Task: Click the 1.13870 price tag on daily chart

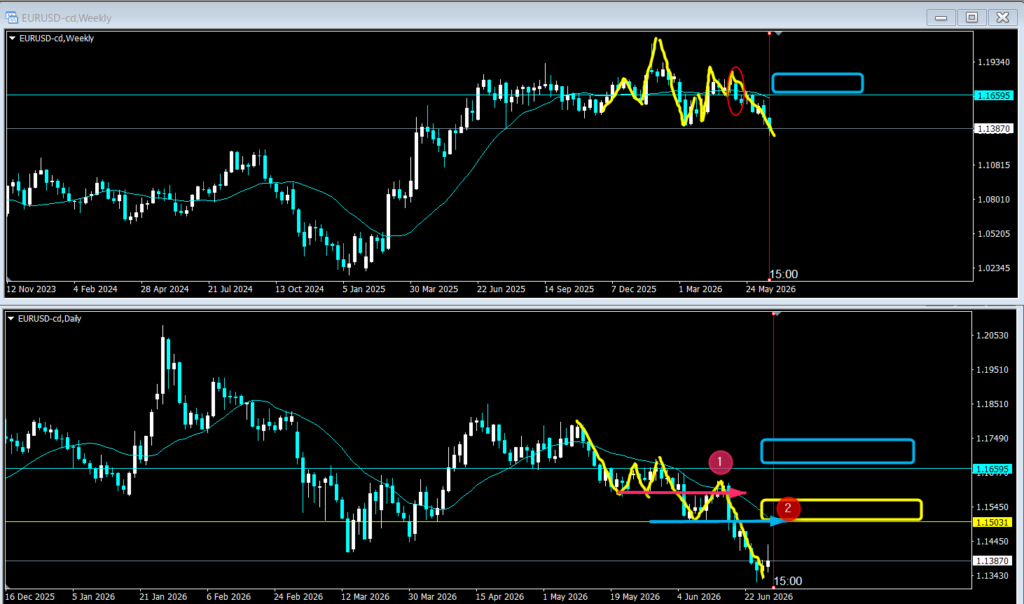Action: [992, 561]
